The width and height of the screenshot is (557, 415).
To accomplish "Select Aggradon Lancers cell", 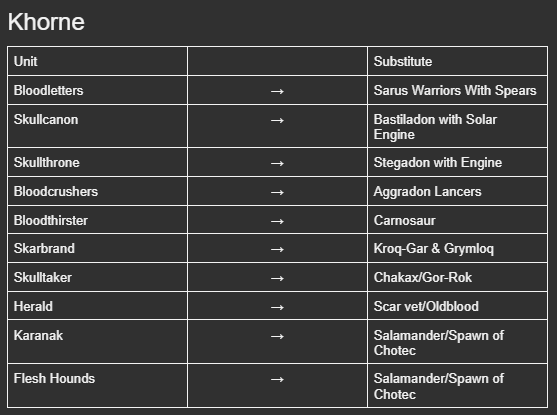I will (457, 192).
